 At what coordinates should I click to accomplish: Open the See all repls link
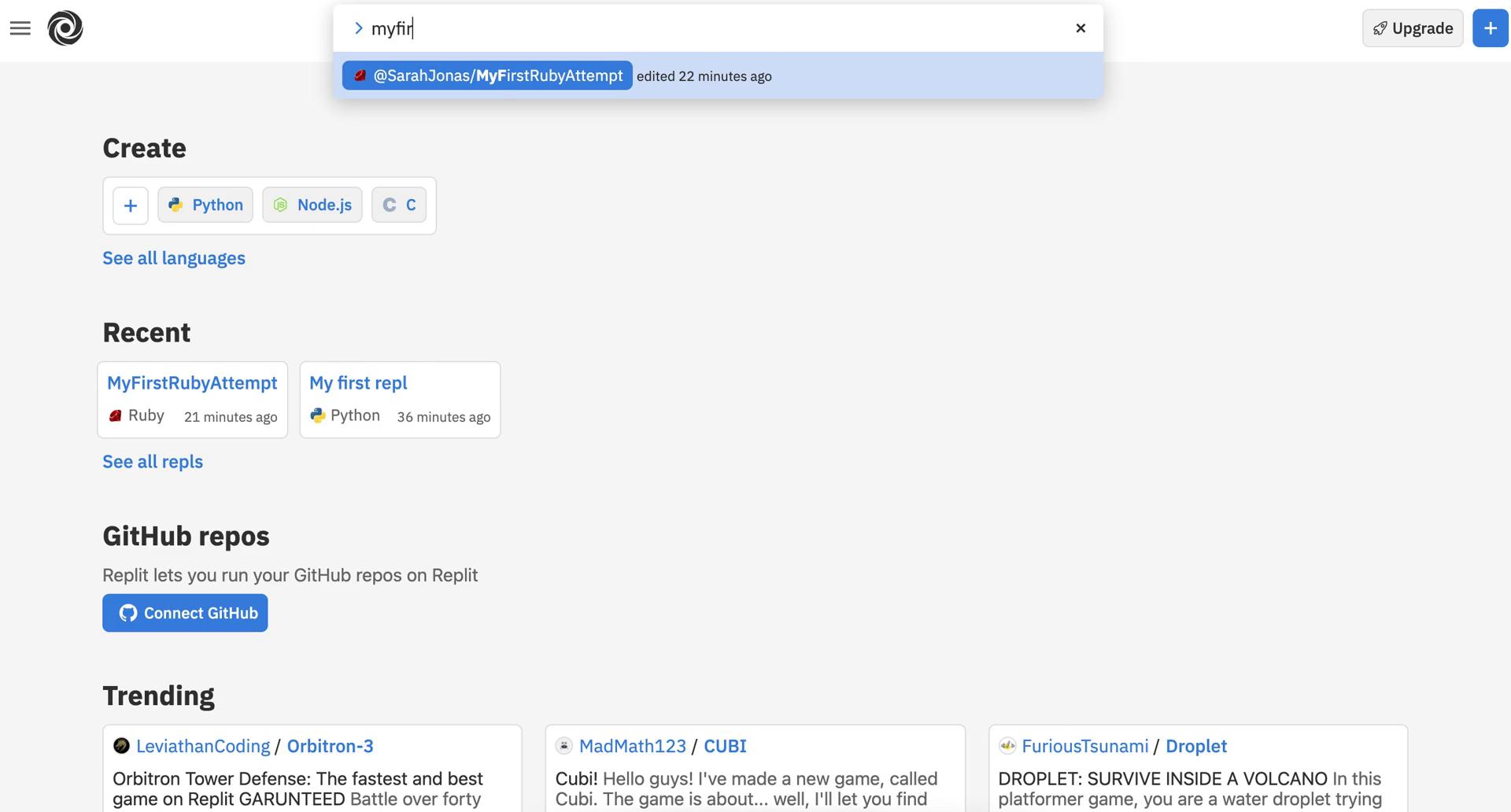(x=152, y=461)
